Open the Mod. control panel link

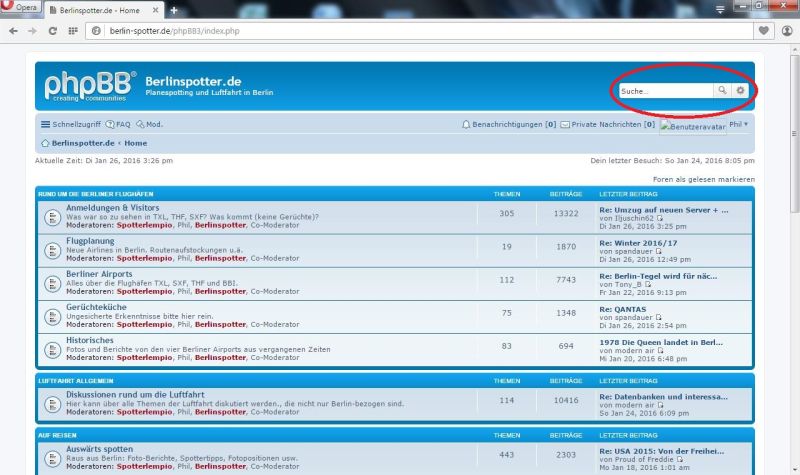point(149,124)
